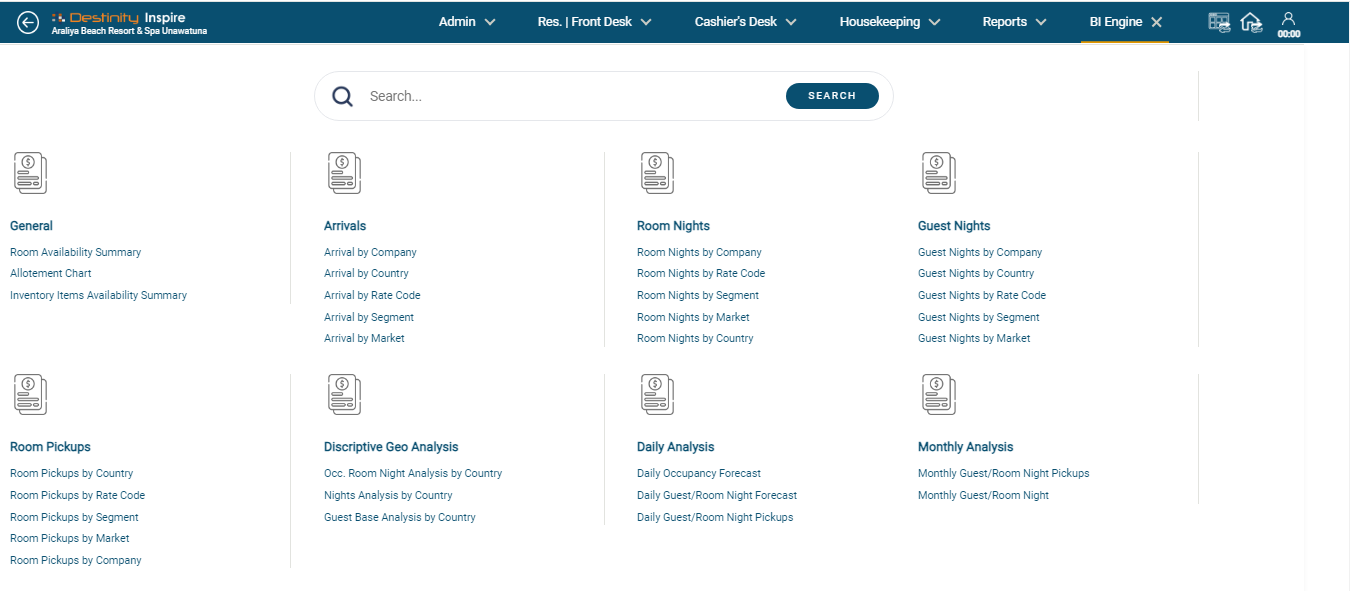Viewport: 1350px width, 591px height.
Task: Click the Arrivals category report icon
Action: (344, 173)
